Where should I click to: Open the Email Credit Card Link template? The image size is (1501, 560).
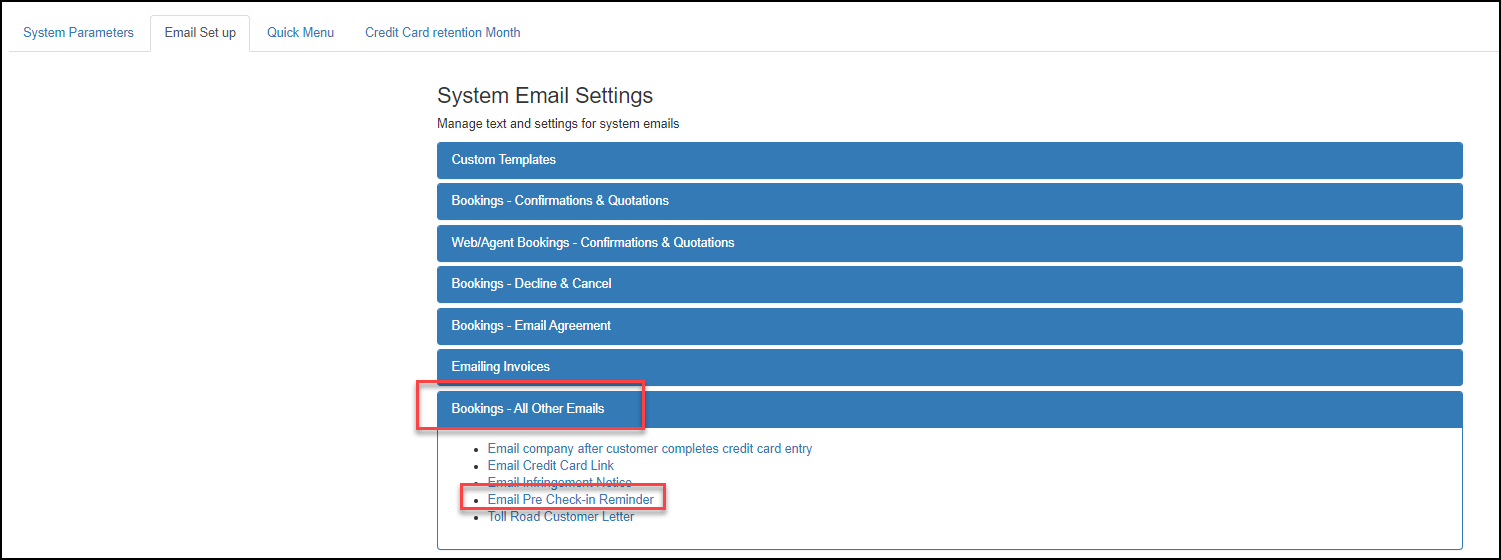[x=551, y=466]
